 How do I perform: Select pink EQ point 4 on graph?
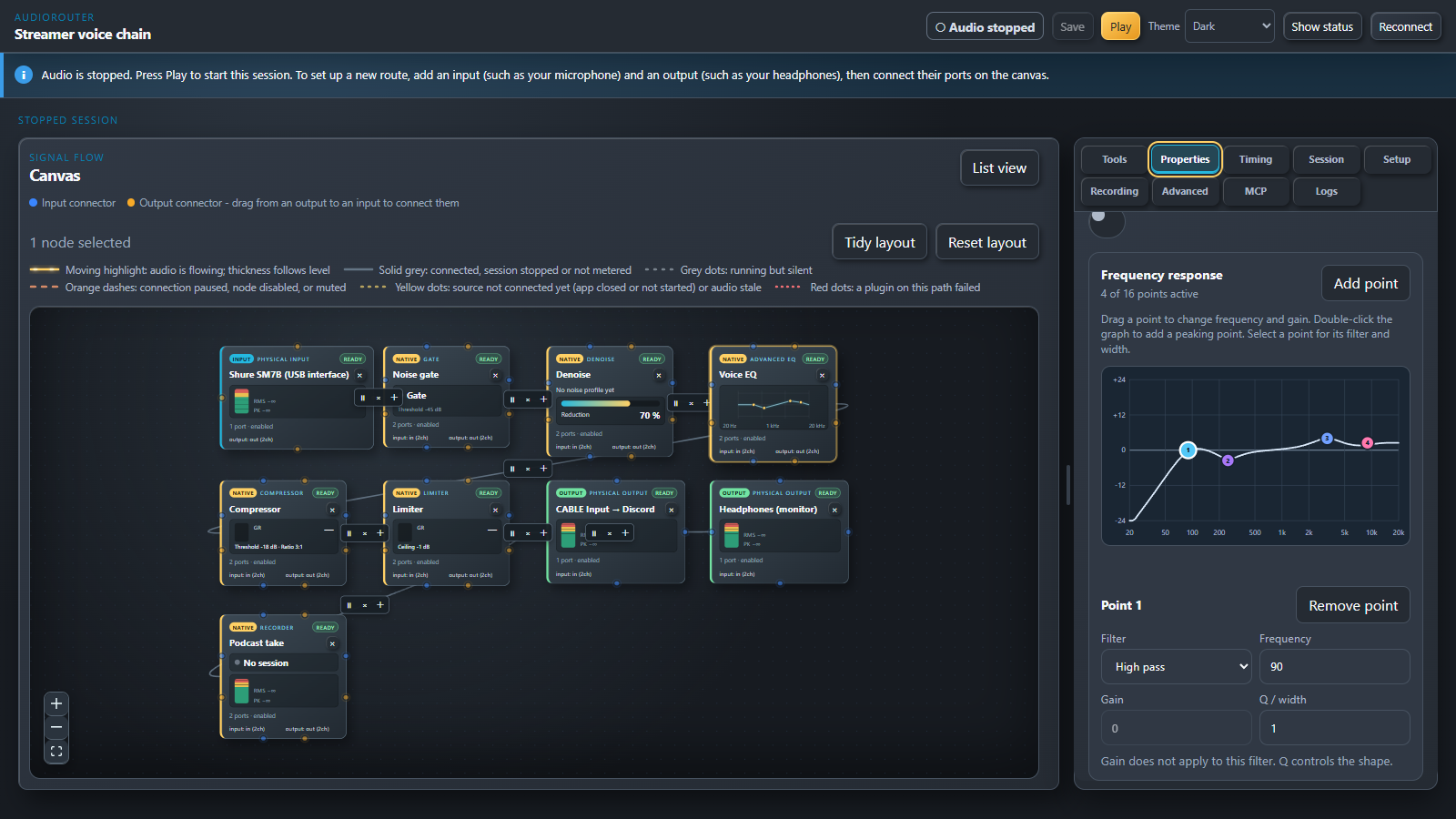coord(1367,443)
